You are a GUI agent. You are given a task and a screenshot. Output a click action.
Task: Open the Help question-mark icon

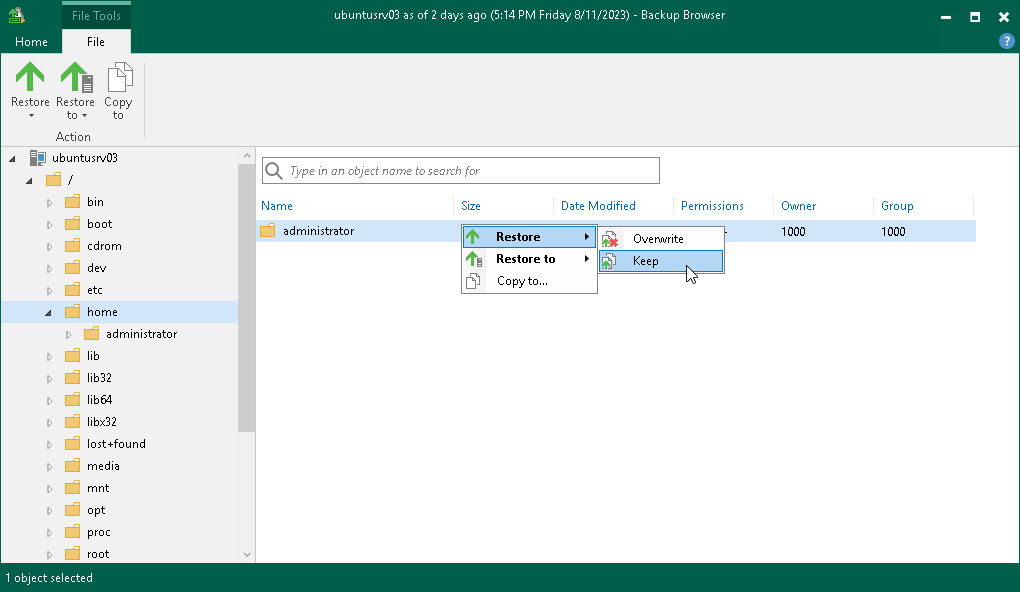coord(1005,41)
